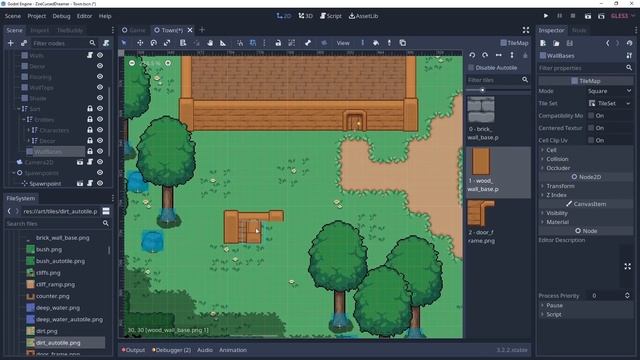Toggle visibility of the Camera2D node
The image size is (640, 360).
tap(100, 162)
